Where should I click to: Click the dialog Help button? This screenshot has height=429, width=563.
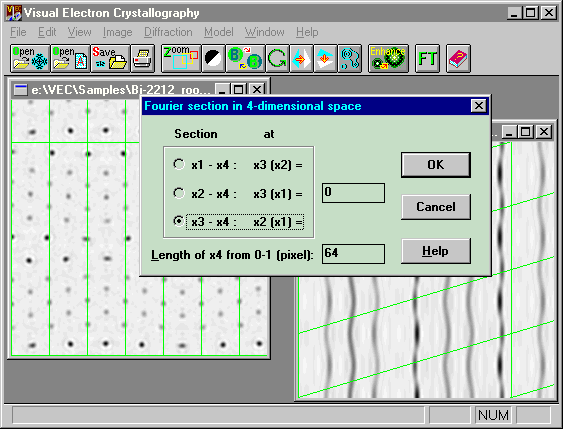click(436, 251)
